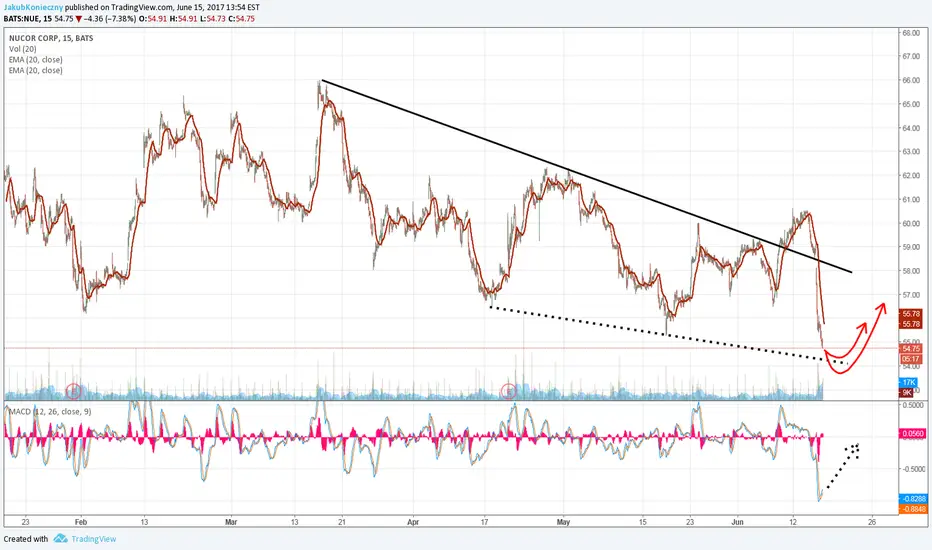Click the 68.00 price axis label
The width and height of the screenshot is (932, 550).
coord(911,33)
